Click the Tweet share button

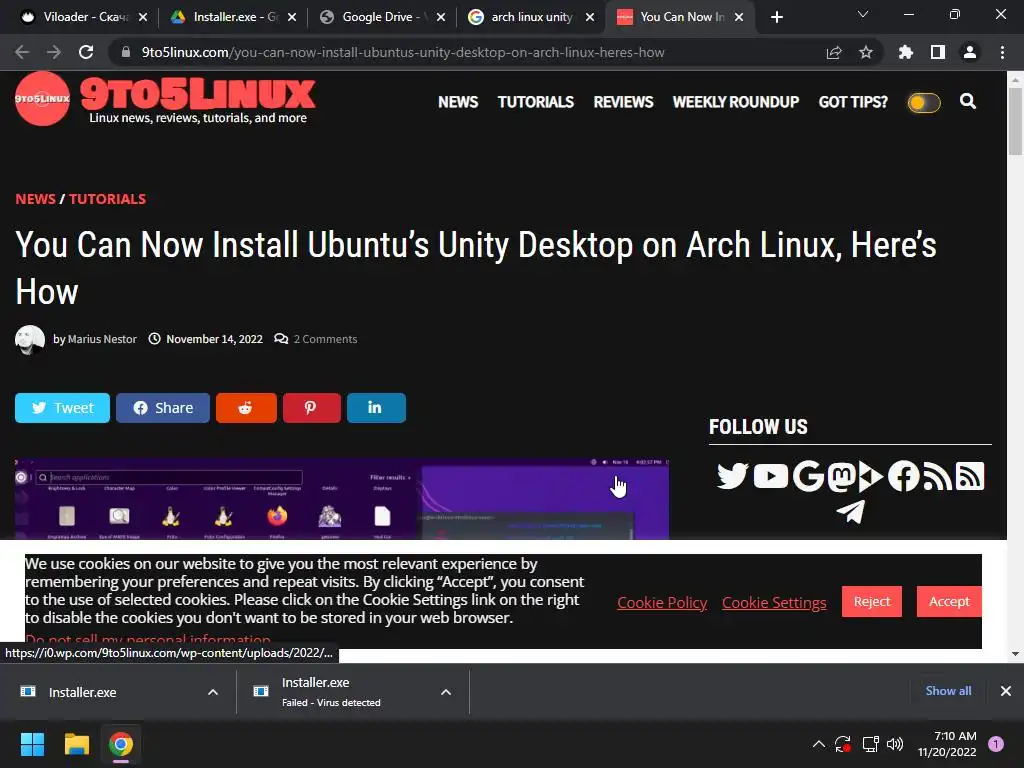coord(62,408)
